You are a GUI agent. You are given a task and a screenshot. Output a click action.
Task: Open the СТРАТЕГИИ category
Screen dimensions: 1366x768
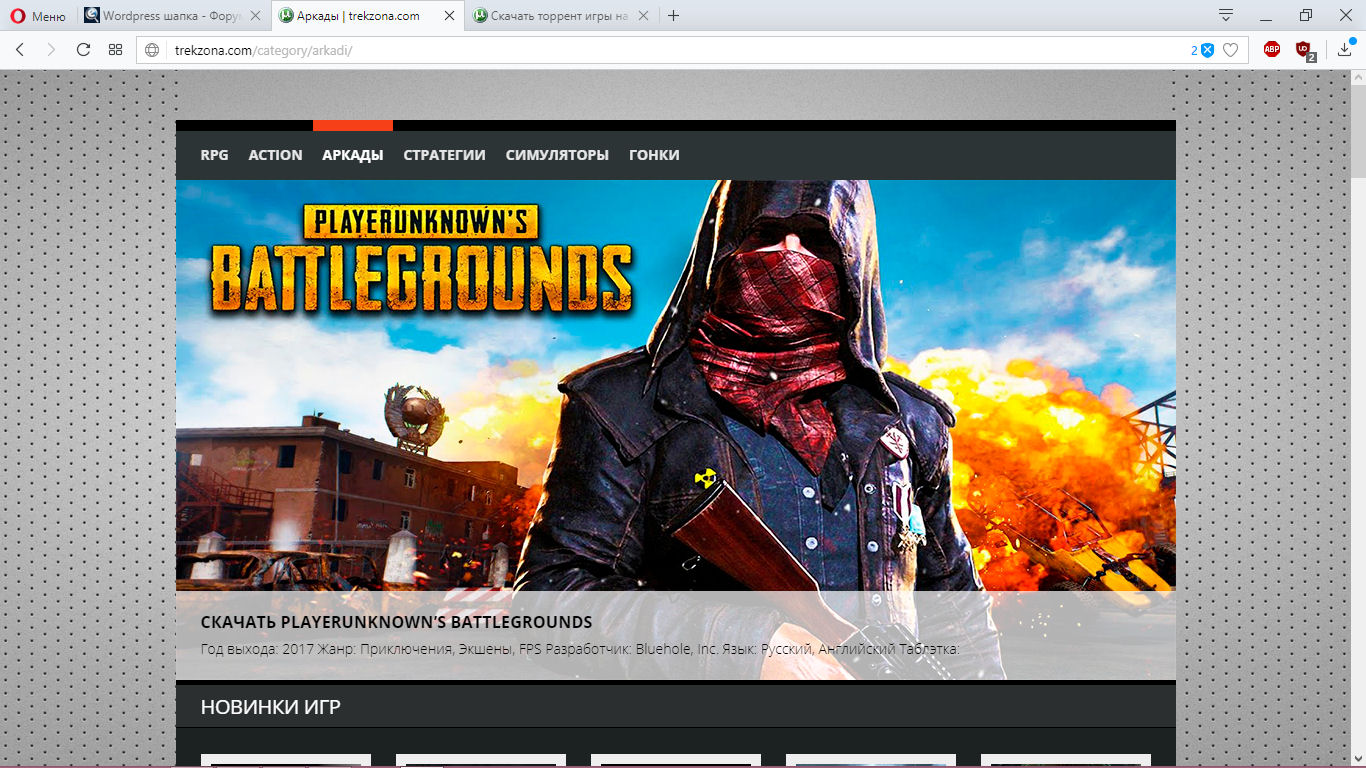pos(444,155)
